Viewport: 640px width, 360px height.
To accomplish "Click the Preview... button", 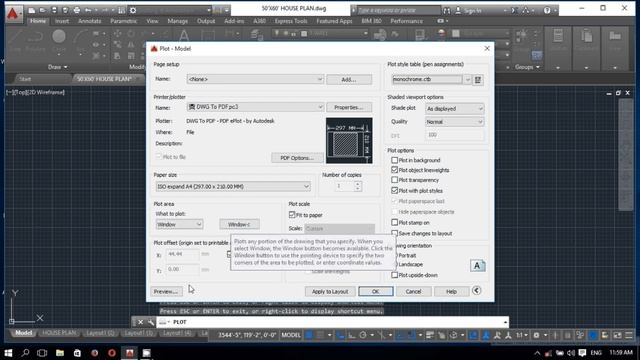I will (x=166, y=291).
